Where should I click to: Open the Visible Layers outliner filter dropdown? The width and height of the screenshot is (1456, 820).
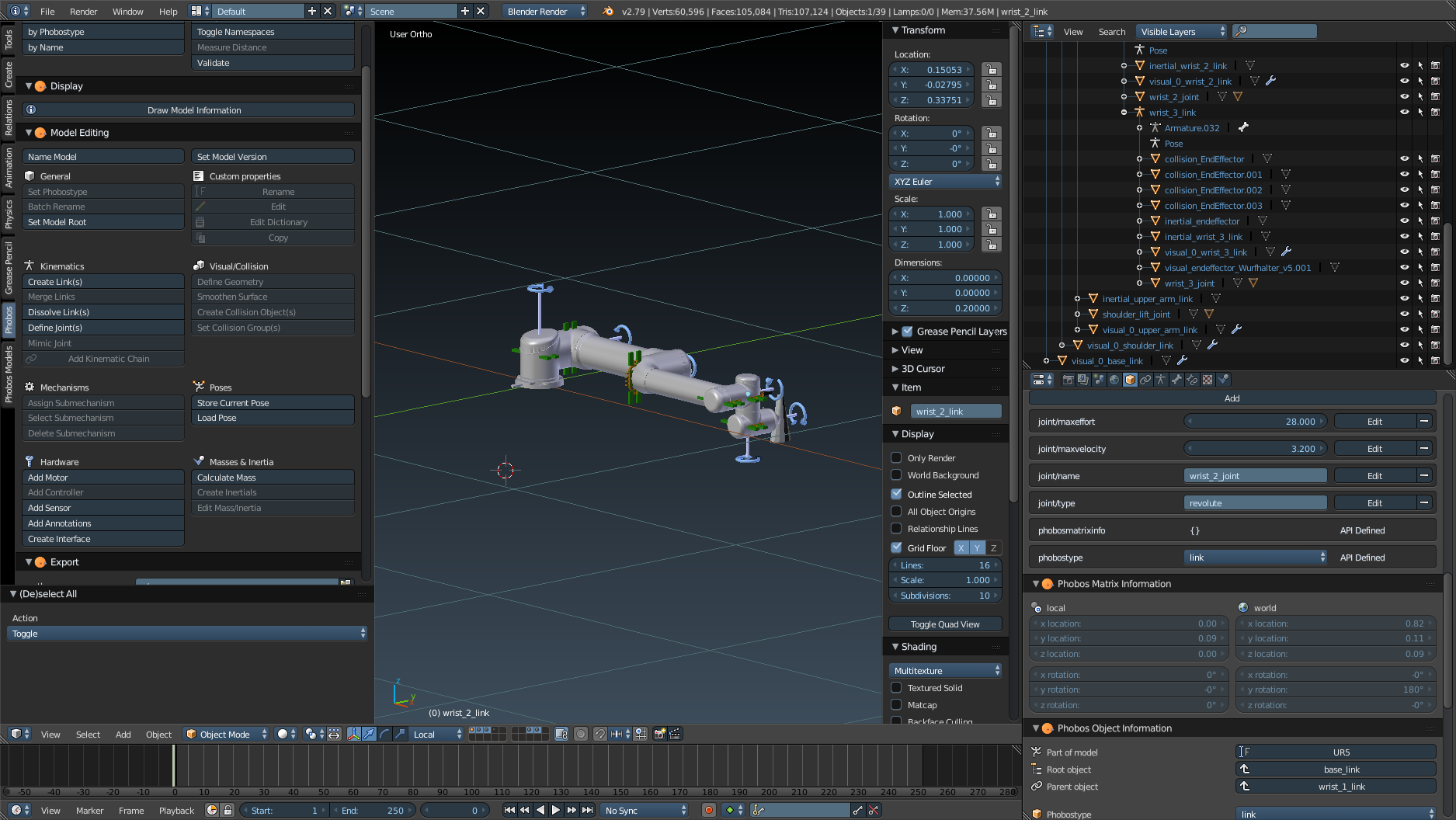1181,31
